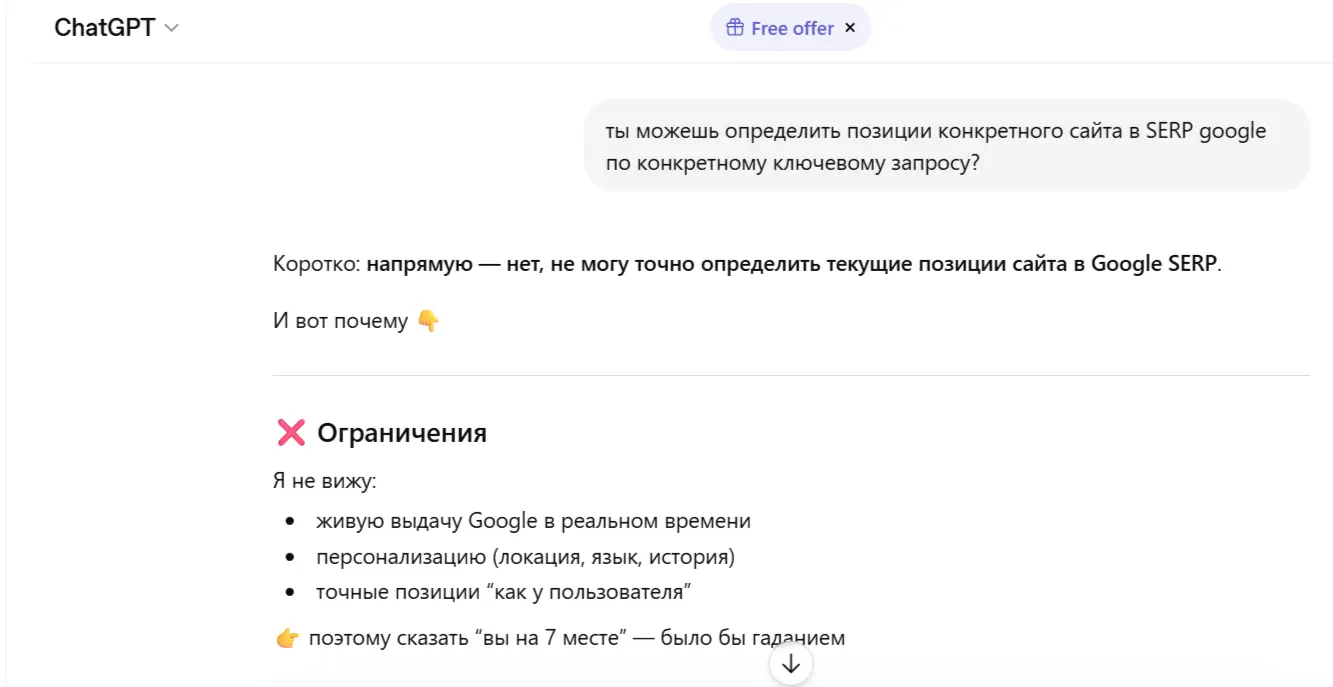Click the horizontal divider above Ограничения
Viewport: 1333px width, 687px height.
791,376
